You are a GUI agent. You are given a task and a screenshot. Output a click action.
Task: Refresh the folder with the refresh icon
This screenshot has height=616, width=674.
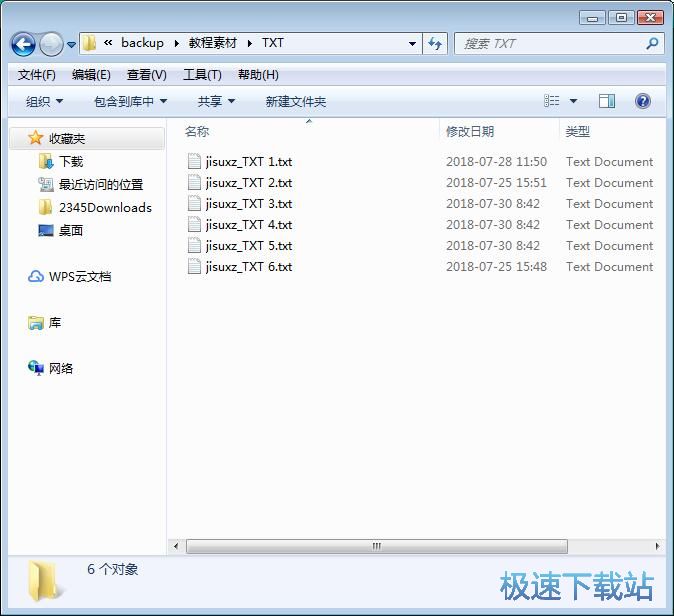click(435, 44)
